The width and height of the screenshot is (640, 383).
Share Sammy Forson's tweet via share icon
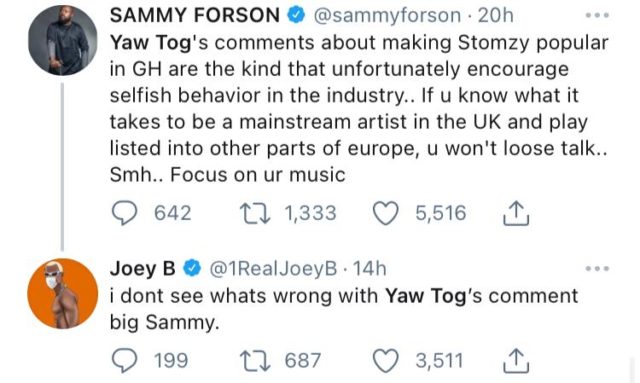516,213
